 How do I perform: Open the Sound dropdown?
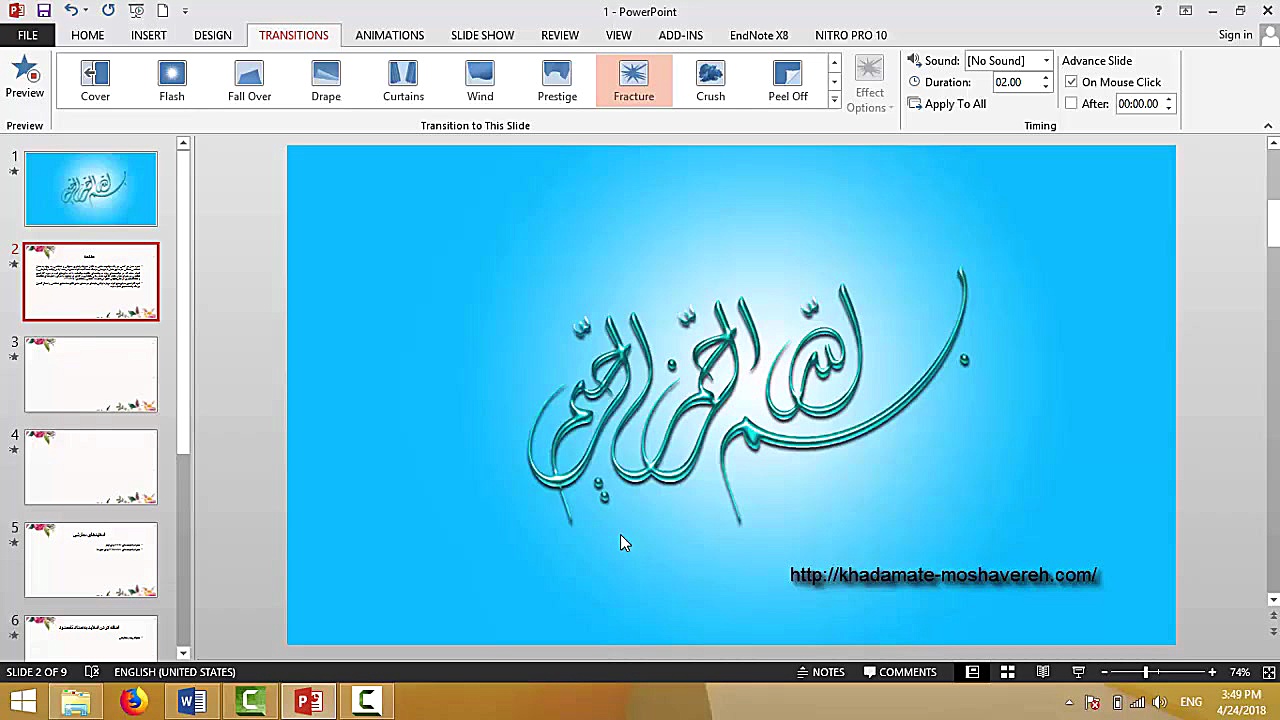click(x=1045, y=60)
